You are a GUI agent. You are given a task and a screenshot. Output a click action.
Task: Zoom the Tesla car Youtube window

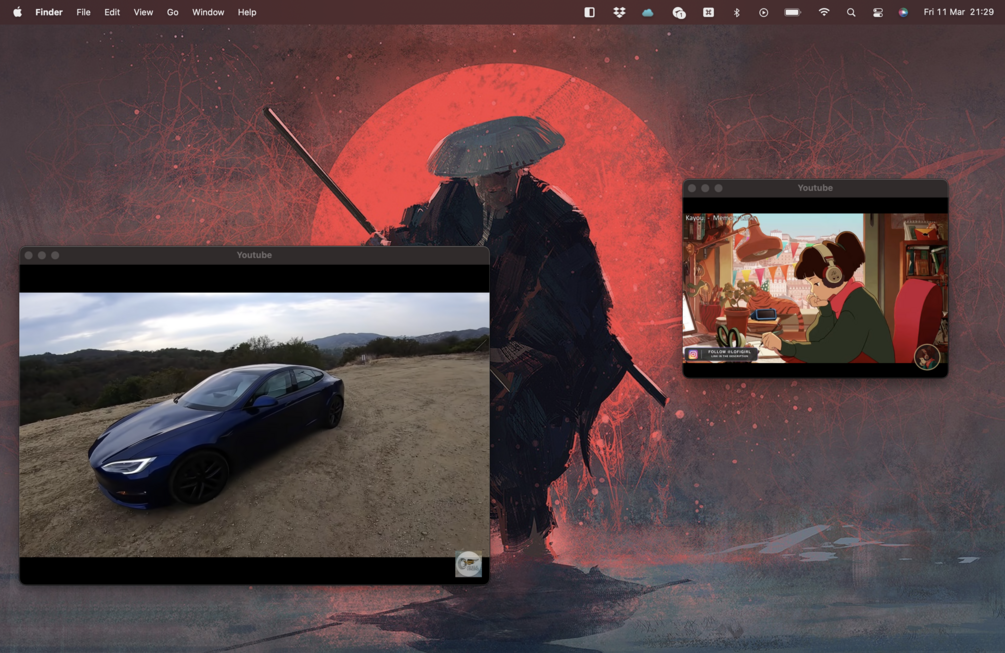(x=55, y=255)
